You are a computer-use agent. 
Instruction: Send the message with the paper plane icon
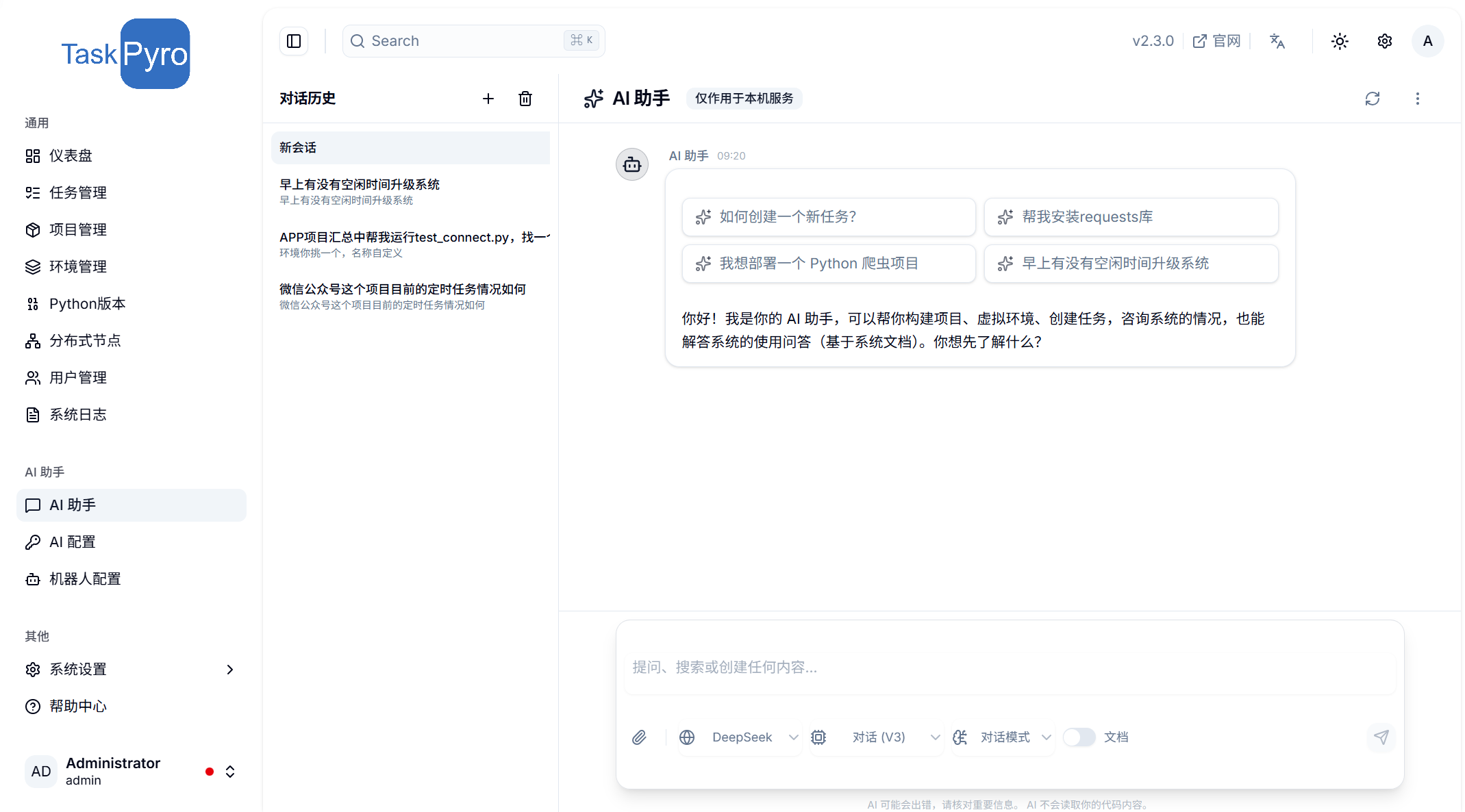[x=1381, y=737]
